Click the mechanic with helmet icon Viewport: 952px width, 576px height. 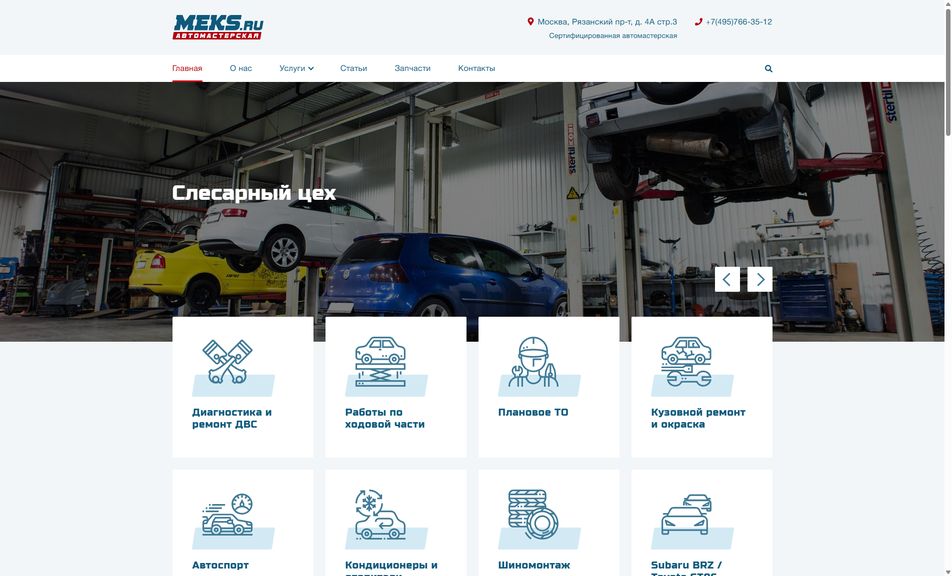coord(534,362)
